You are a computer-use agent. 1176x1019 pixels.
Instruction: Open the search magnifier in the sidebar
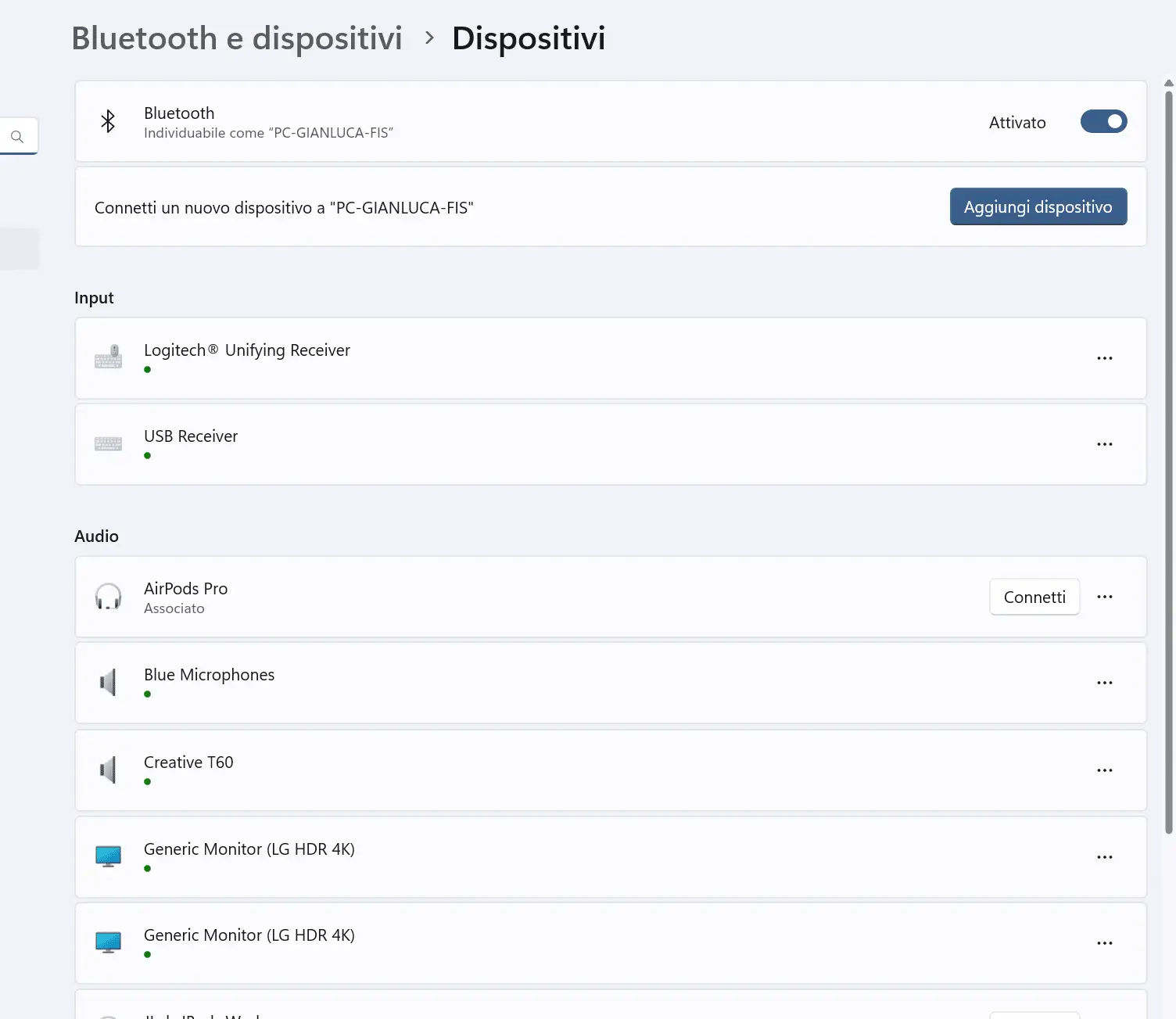[18, 135]
